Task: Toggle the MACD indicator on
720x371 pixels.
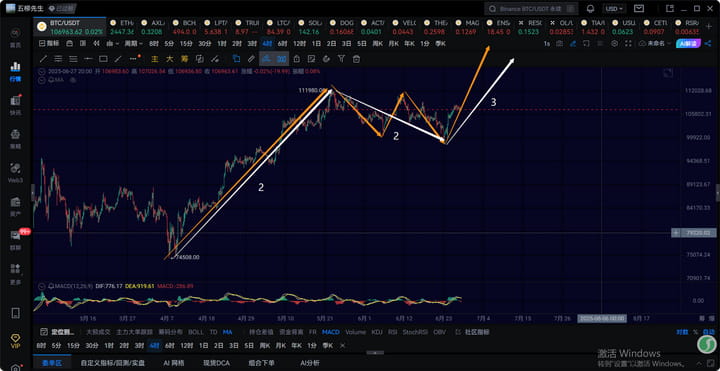Action: click(x=331, y=332)
